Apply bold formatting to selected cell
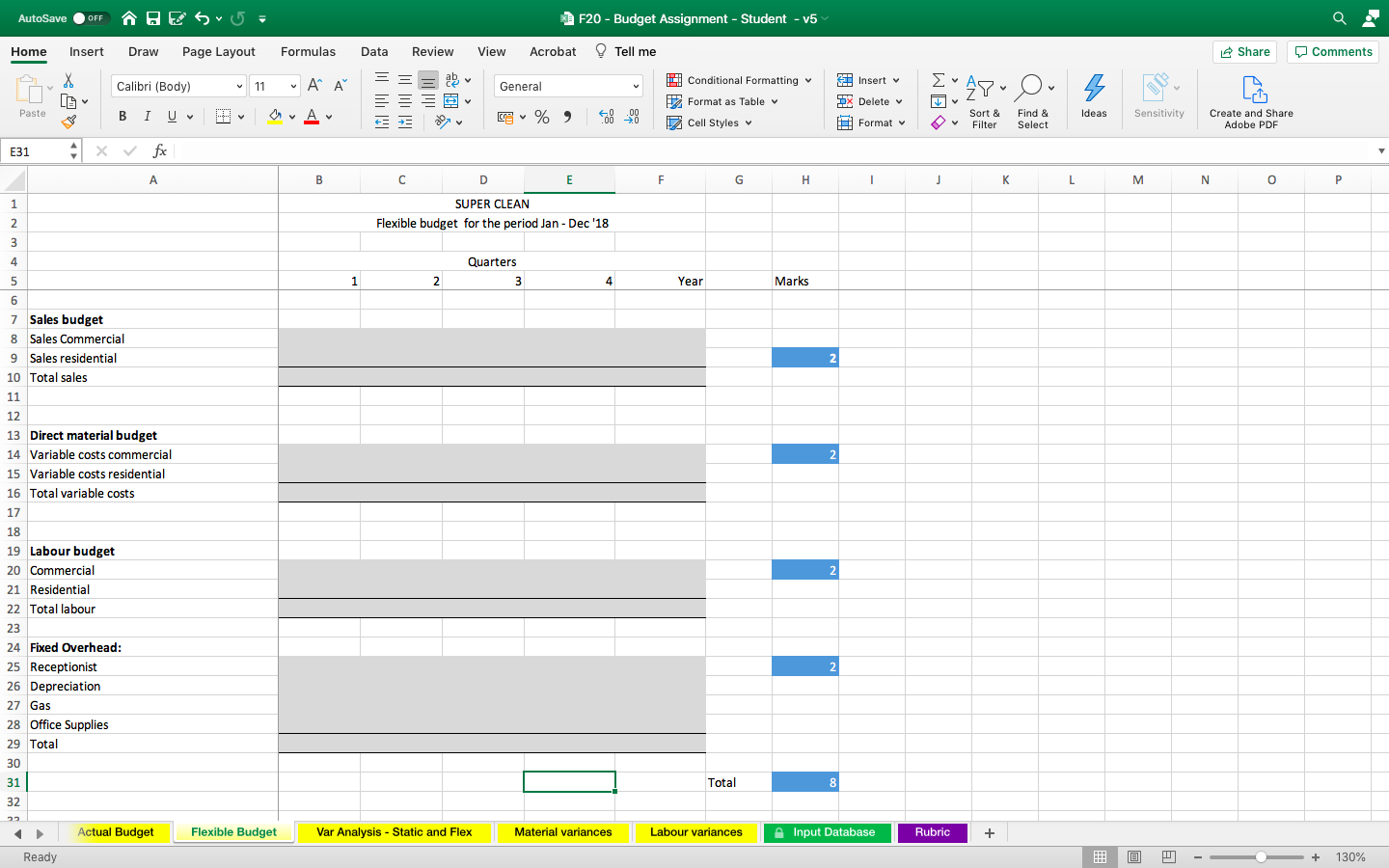This screenshot has width=1389, height=868. tap(122, 116)
